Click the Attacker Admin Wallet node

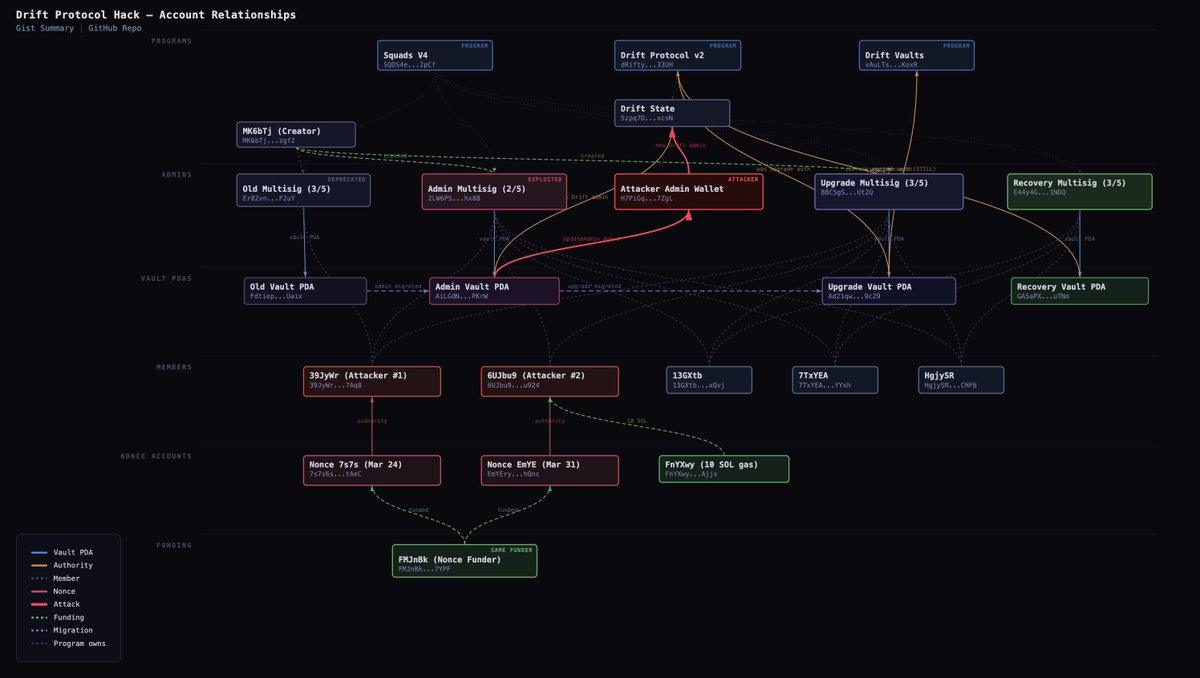(689, 191)
